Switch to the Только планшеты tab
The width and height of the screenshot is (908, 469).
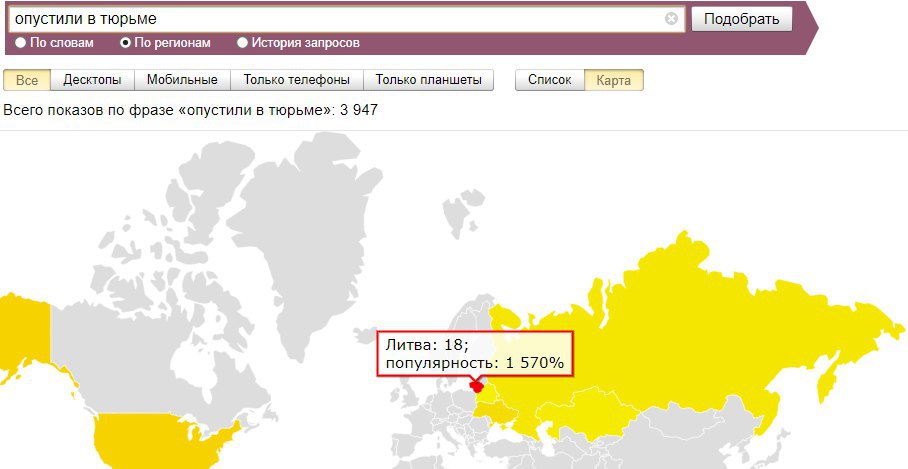tap(429, 80)
